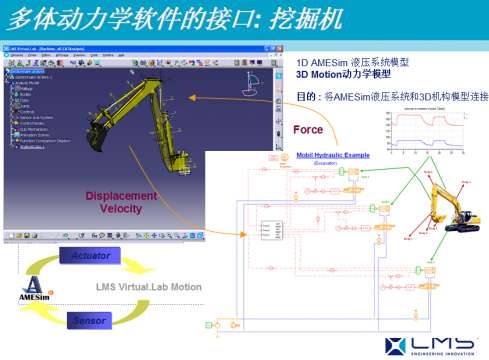Select the Analysis Model tree node
The width and height of the screenshot is (489, 360).
coord(27,83)
